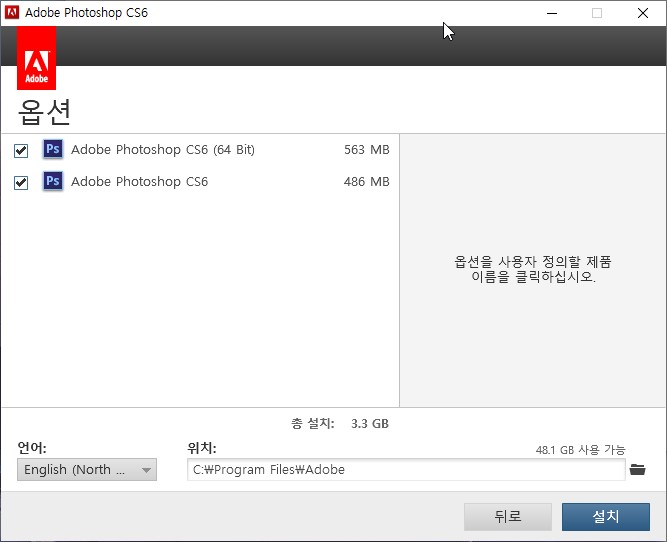Click Ps icon in the 486 MB row
The image size is (667, 542).
coord(53,181)
